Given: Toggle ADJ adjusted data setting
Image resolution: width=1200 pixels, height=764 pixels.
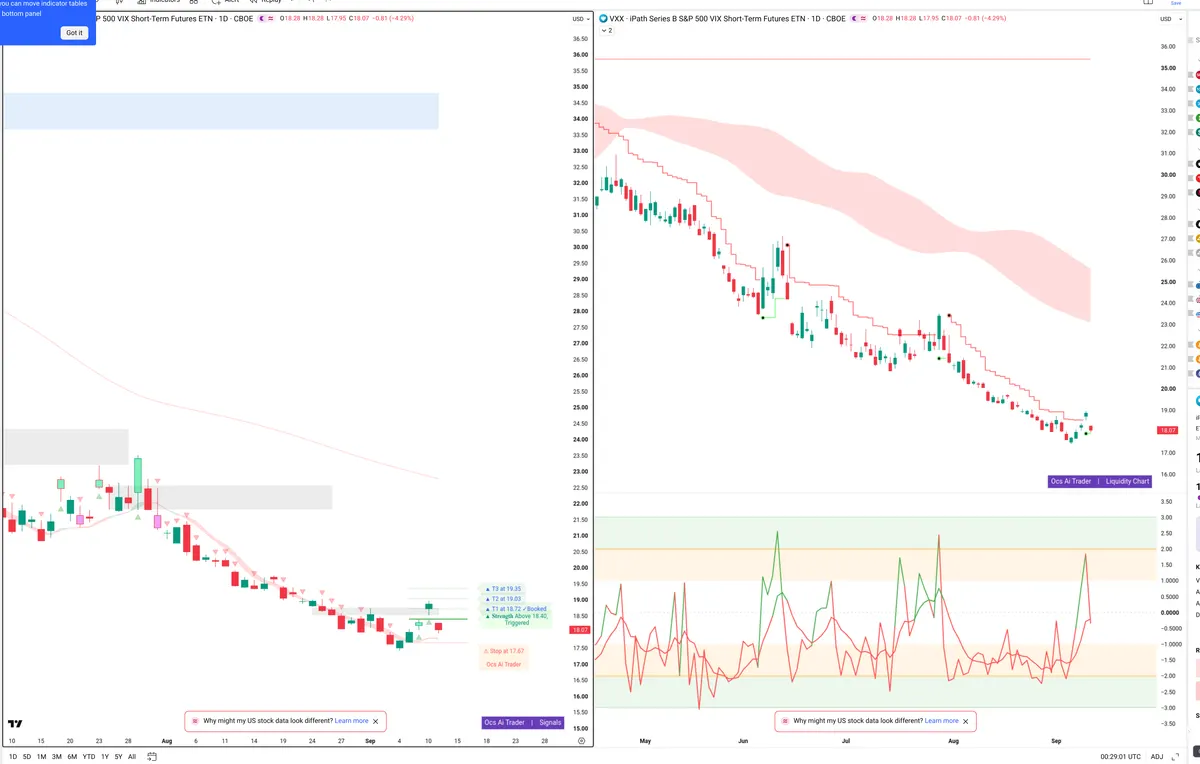Looking at the screenshot, I should click(1157, 757).
